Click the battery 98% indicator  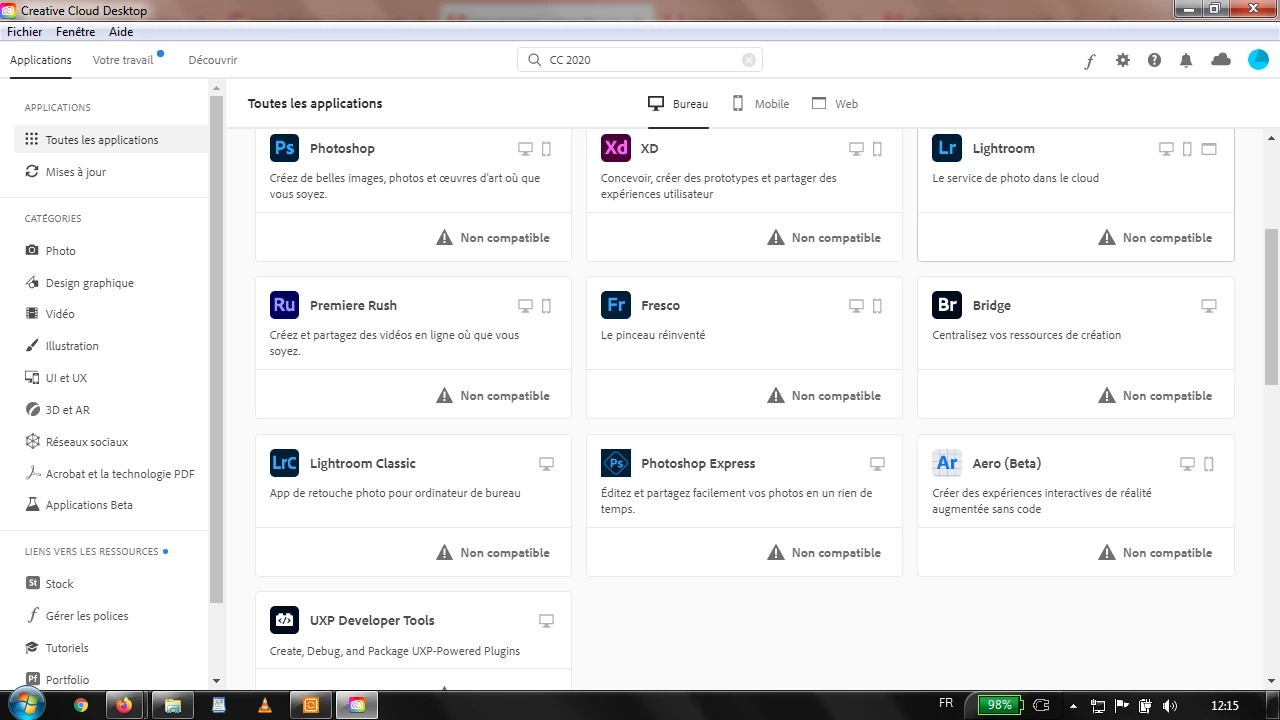(x=1000, y=704)
